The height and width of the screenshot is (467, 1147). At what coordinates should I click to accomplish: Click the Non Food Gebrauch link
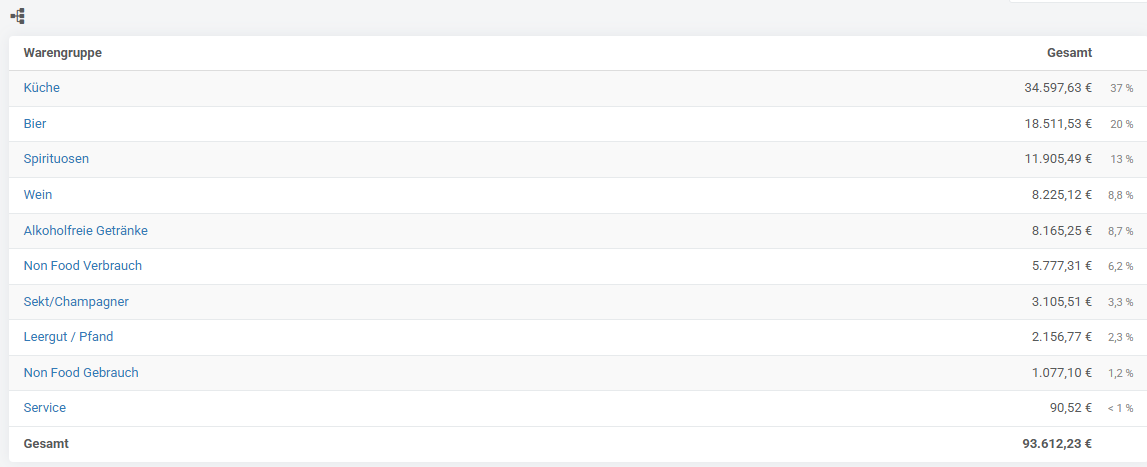[81, 373]
